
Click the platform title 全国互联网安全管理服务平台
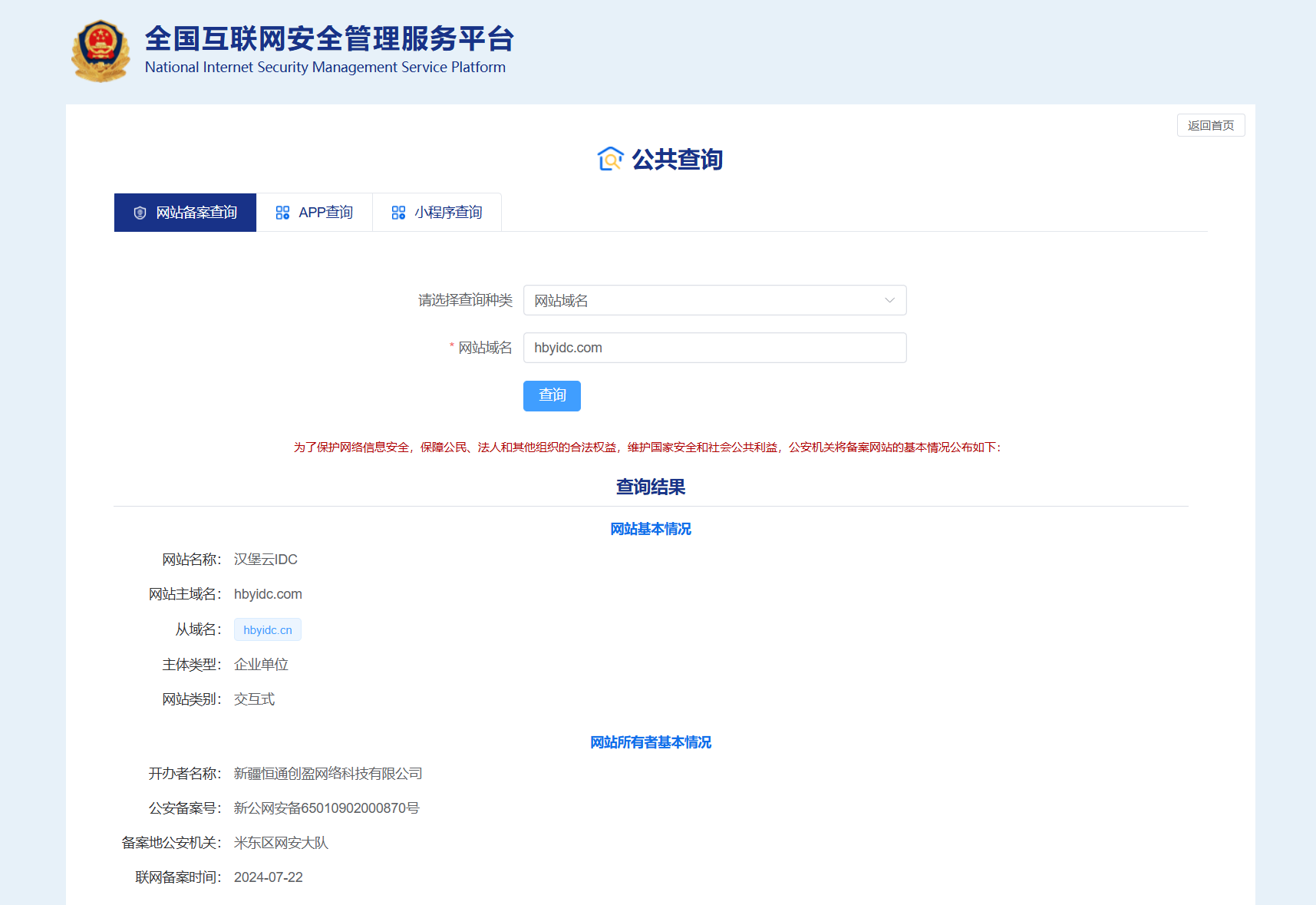tap(330, 38)
